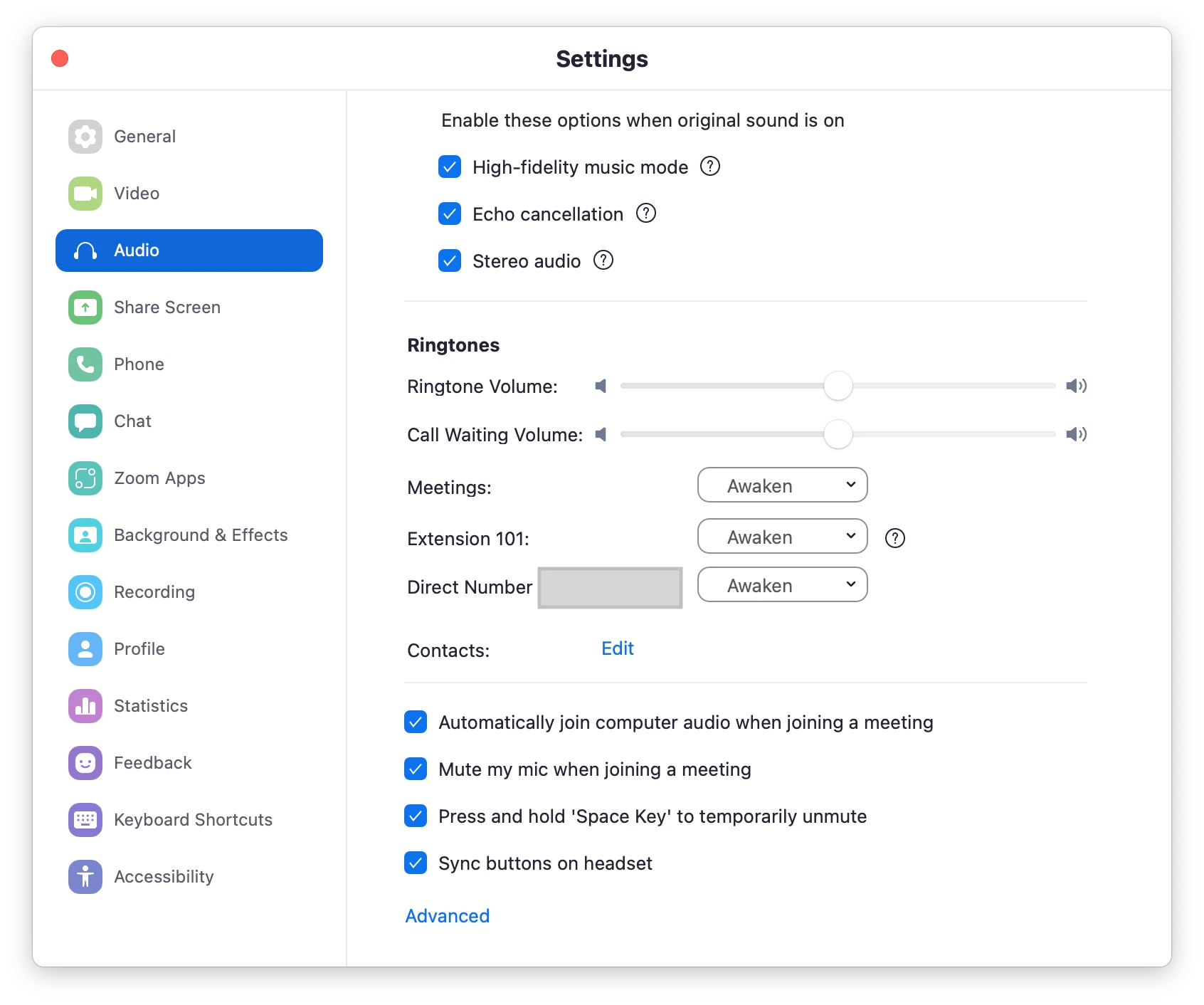Viewport: 1204px width, 1005px height.
Task: Click loud speaker icon for Call Waiting Volume
Action: [1076, 434]
